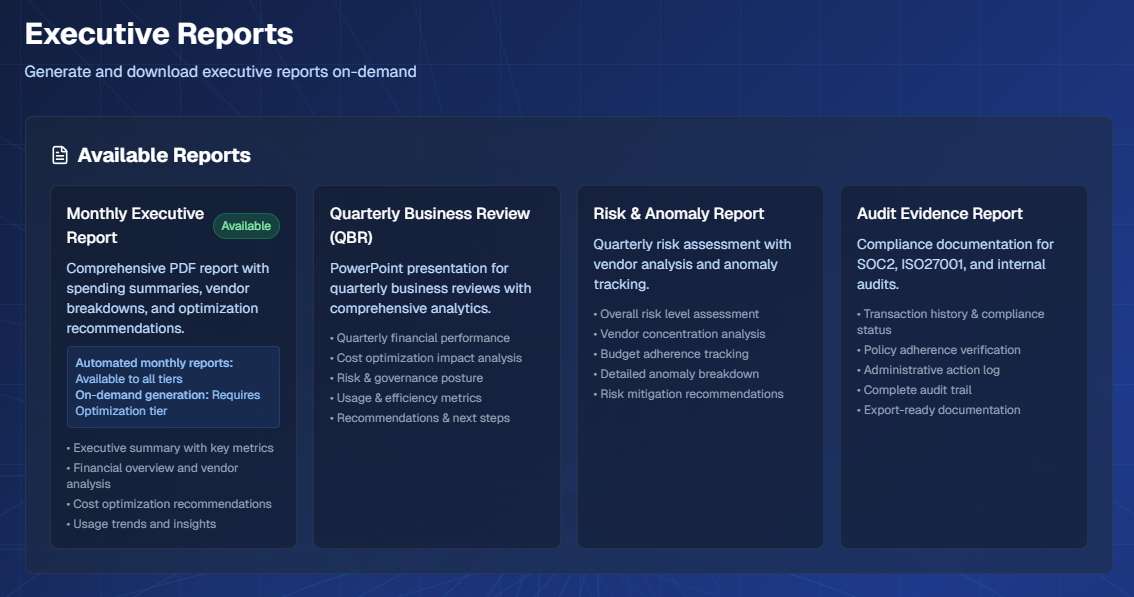Click 'Executive summary with key metrics' bullet
This screenshot has height=597, width=1134.
170,448
